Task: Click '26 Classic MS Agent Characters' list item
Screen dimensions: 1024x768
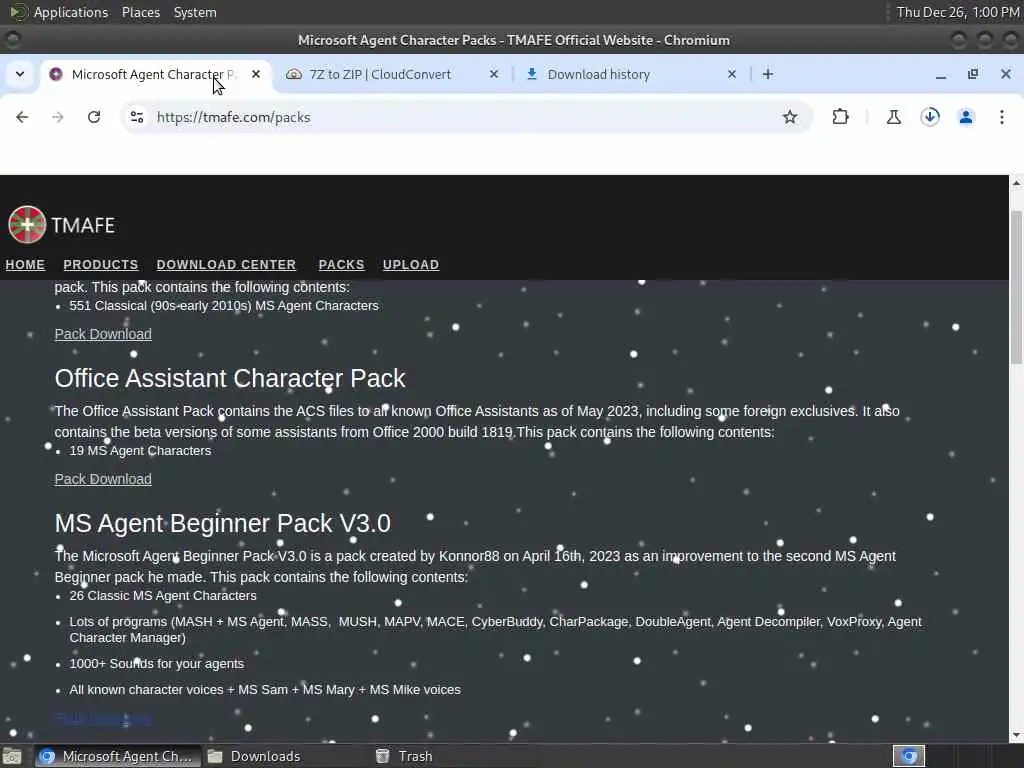Action: (163, 596)
